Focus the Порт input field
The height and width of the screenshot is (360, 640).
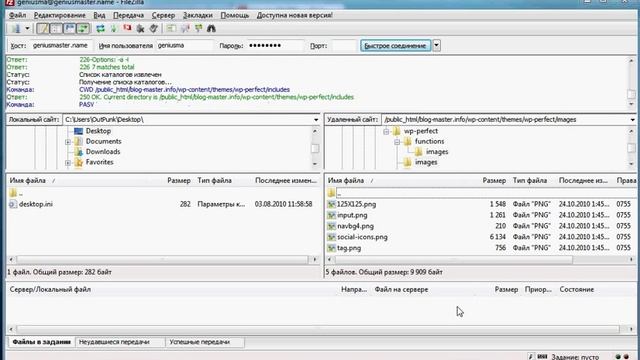[344, 46]
